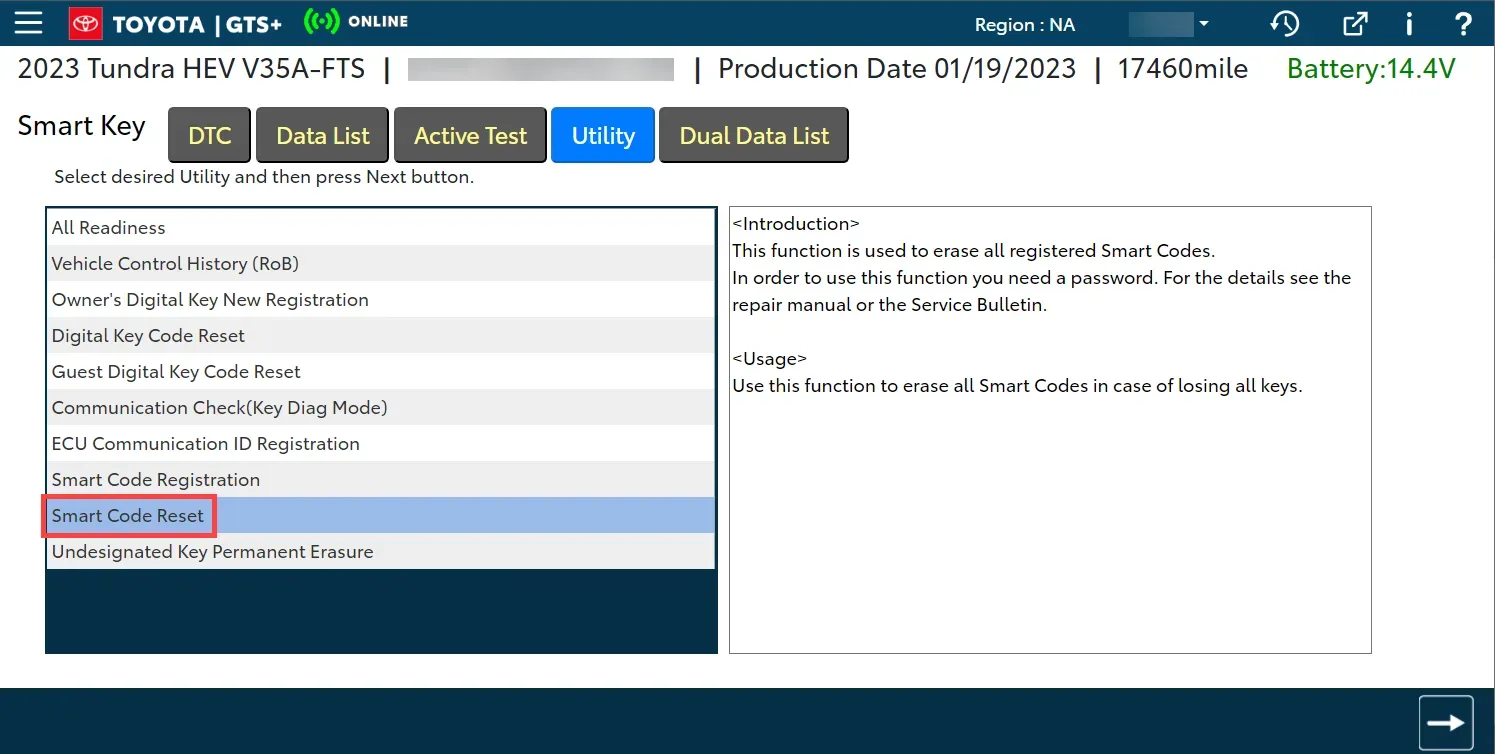
Task: Open the history clock icon
Action: (1285, 23)
